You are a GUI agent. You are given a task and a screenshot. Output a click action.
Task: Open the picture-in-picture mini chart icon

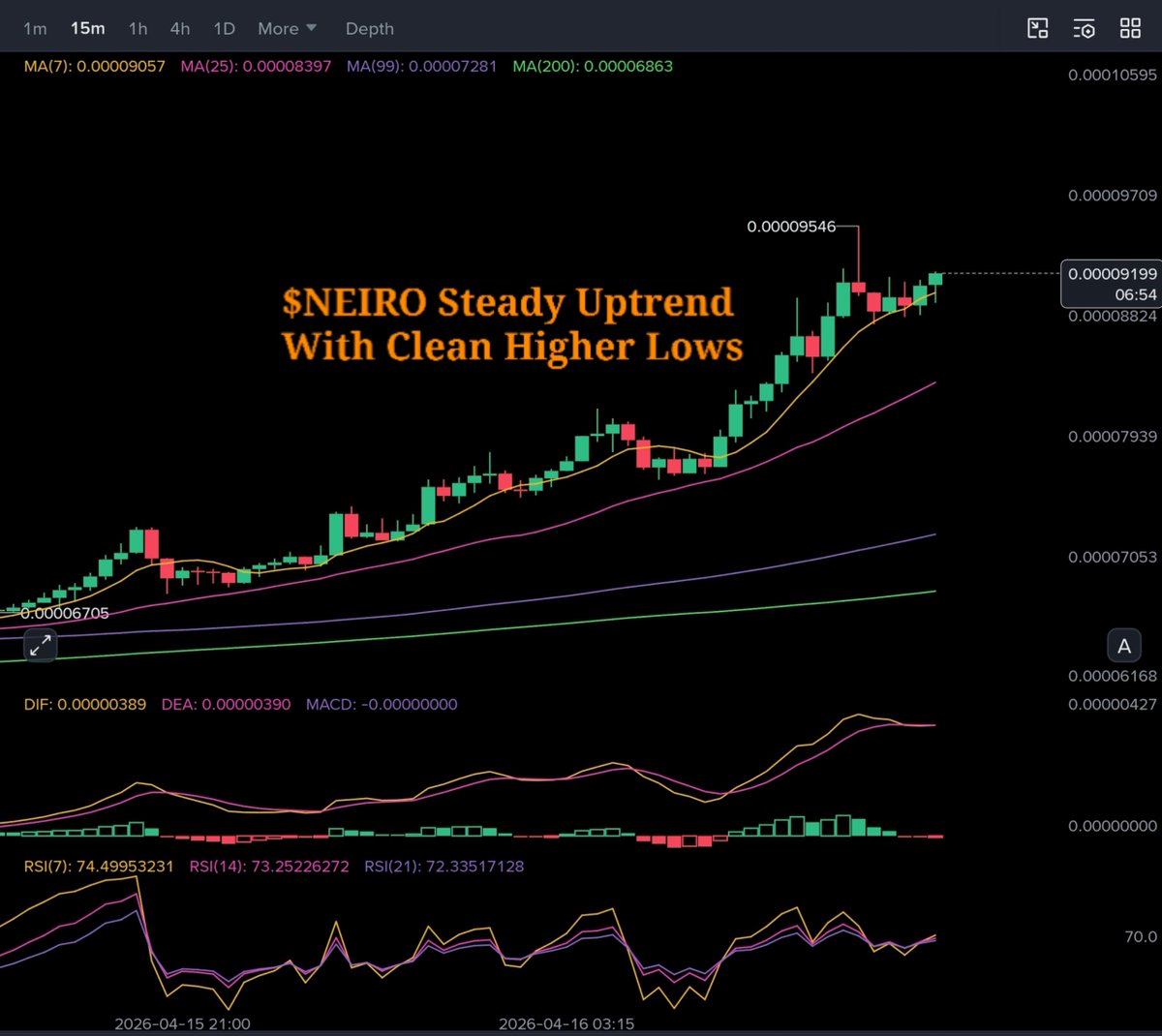point(1037,28)
